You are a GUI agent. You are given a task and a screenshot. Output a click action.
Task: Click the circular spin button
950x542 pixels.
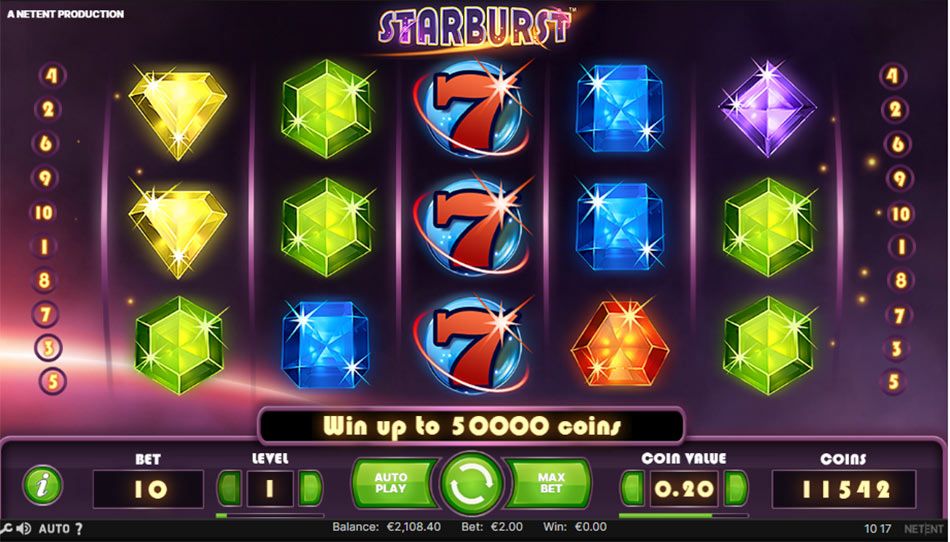(x=471, y=484)
